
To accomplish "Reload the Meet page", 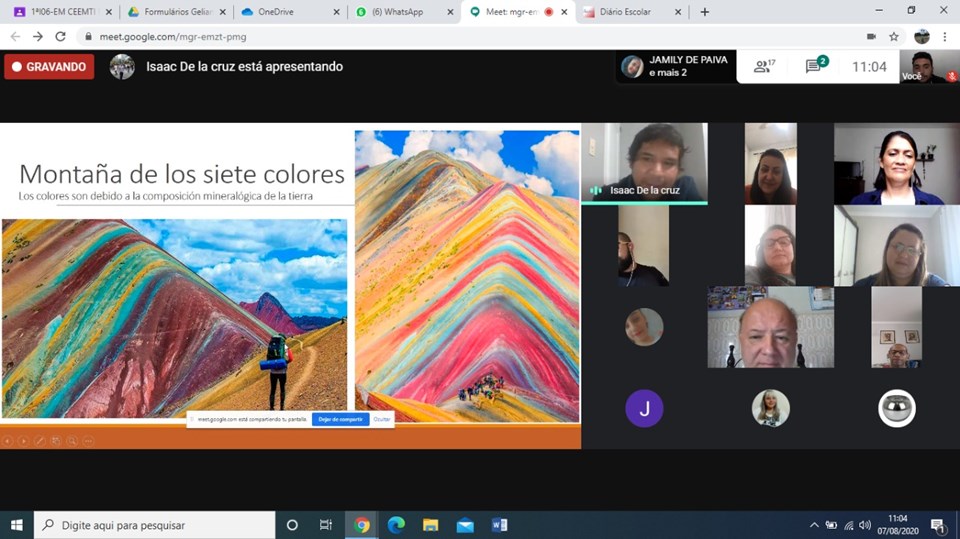I will pos(60,36).
